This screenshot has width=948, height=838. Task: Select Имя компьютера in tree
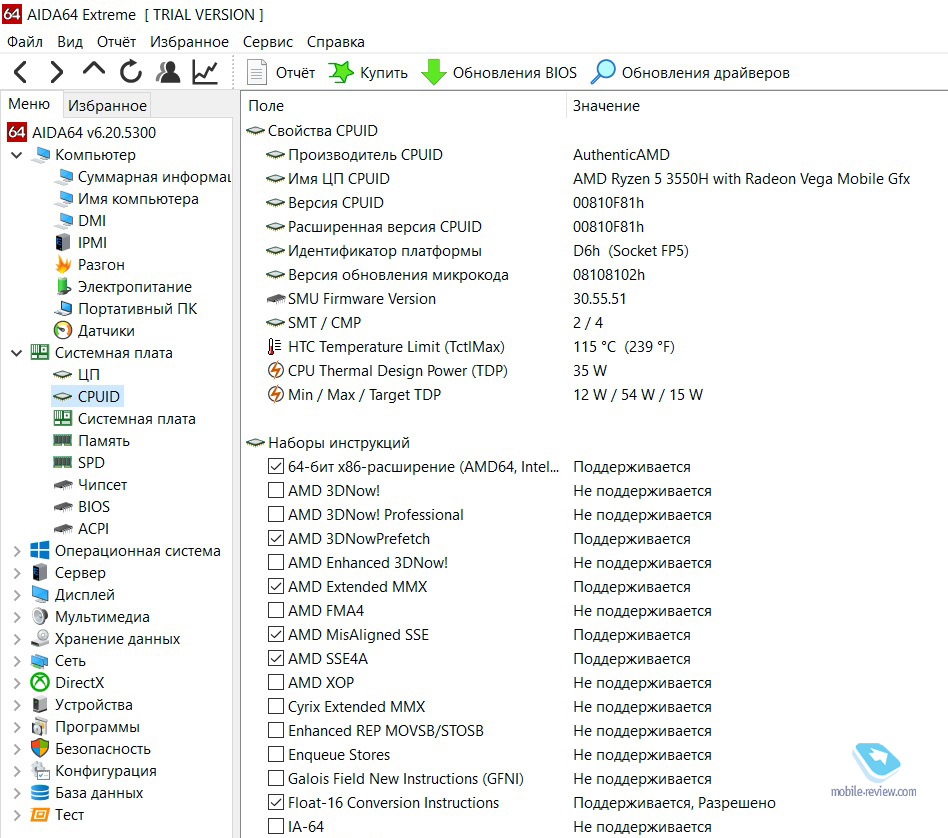tap(126, 199)
